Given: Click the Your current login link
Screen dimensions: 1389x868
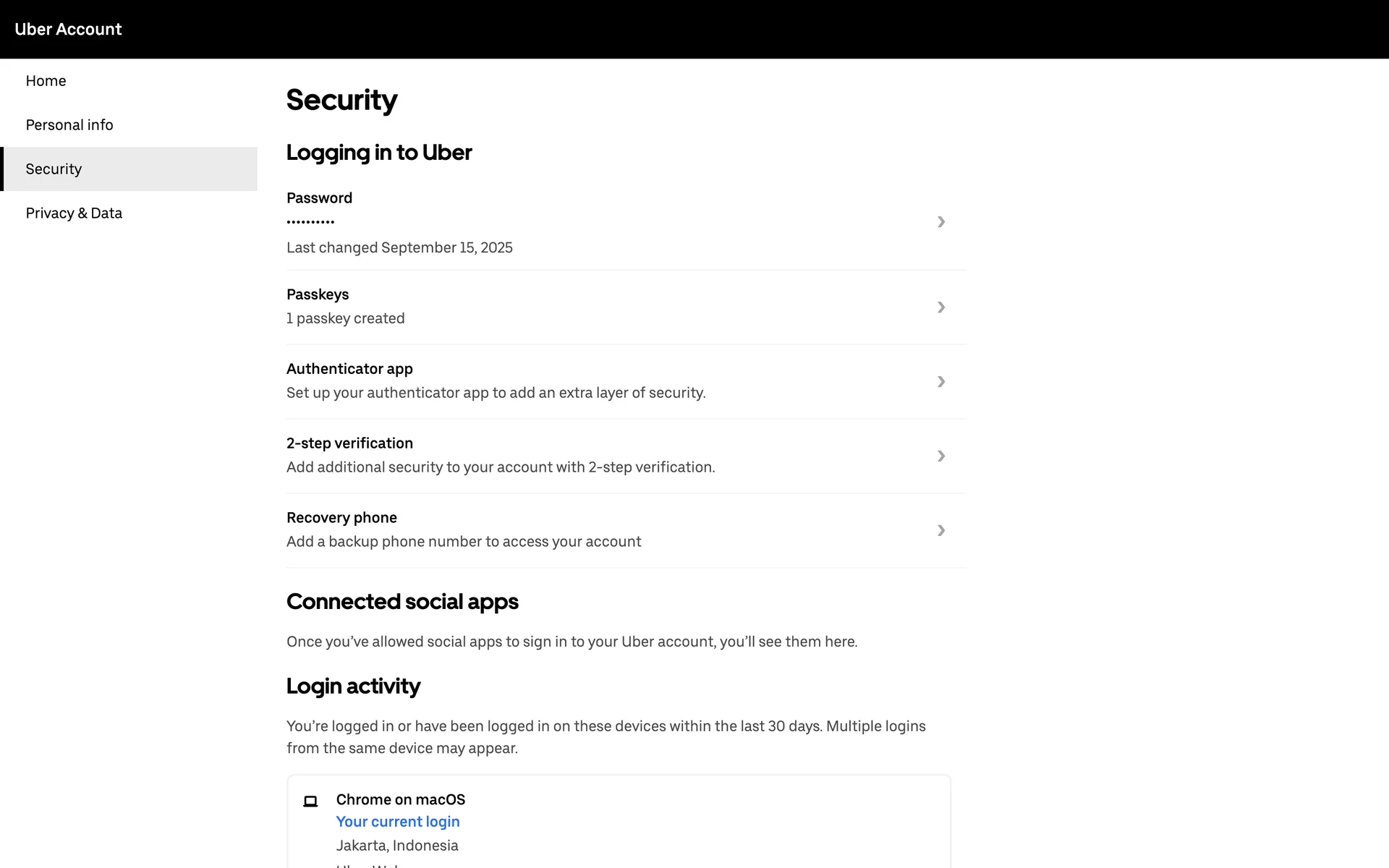Looking at the screenshot, I should click(398, 822).
